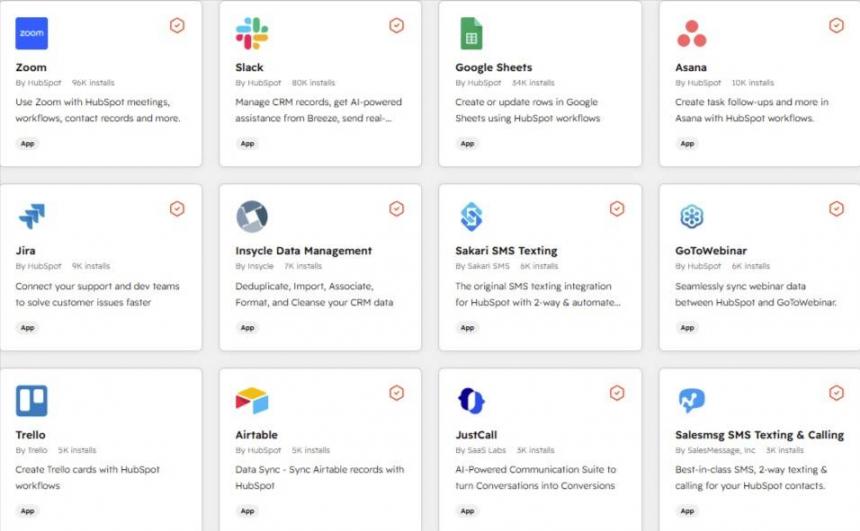Open the Zoom app title

[x=31, y=67]
